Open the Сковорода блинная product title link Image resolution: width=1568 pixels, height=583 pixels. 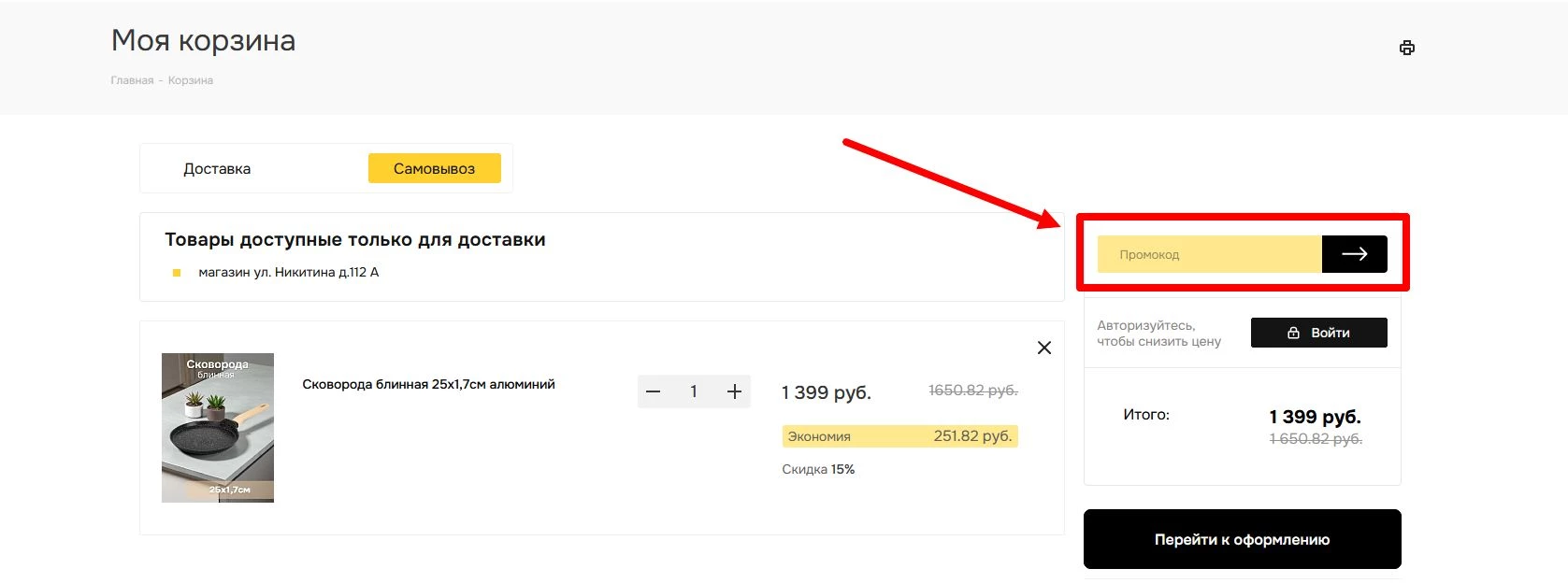[x=428, y=384]
